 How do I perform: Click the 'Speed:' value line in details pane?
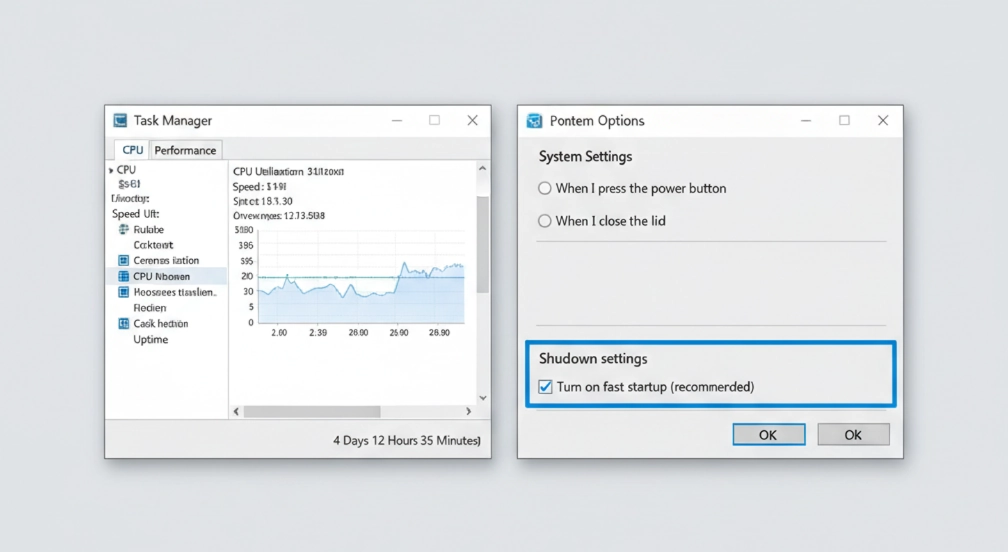pos(259,187)
